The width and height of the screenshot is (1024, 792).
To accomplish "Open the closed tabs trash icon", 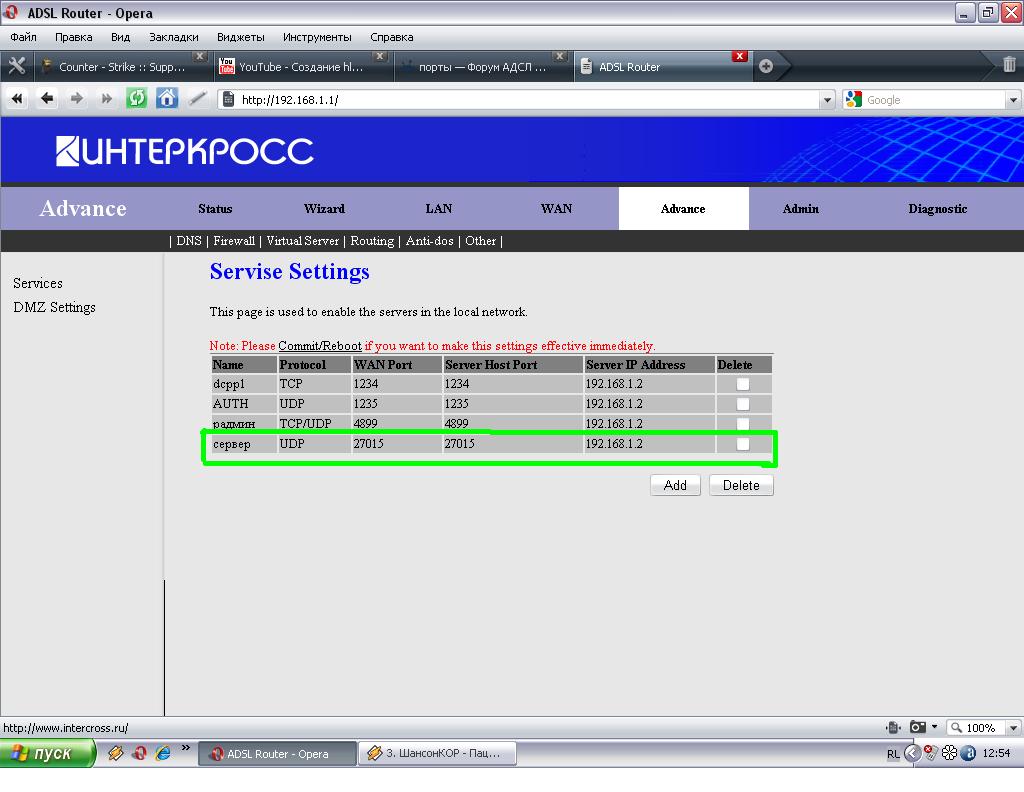I will click(1009, 65).
